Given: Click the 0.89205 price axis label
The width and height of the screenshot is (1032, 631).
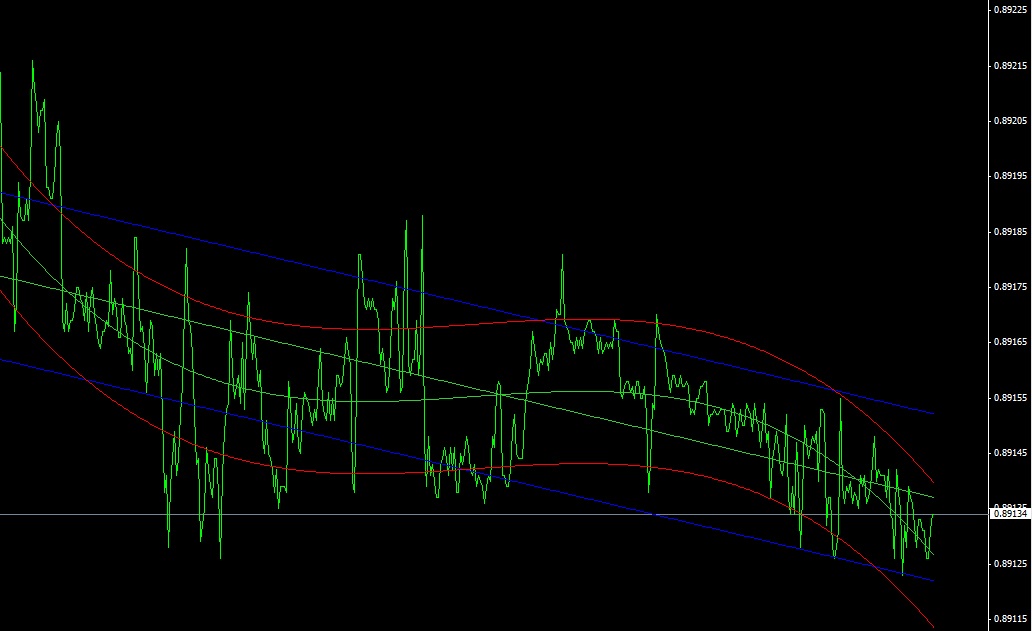Looking at the screenshot, I should coord(1010,121).
